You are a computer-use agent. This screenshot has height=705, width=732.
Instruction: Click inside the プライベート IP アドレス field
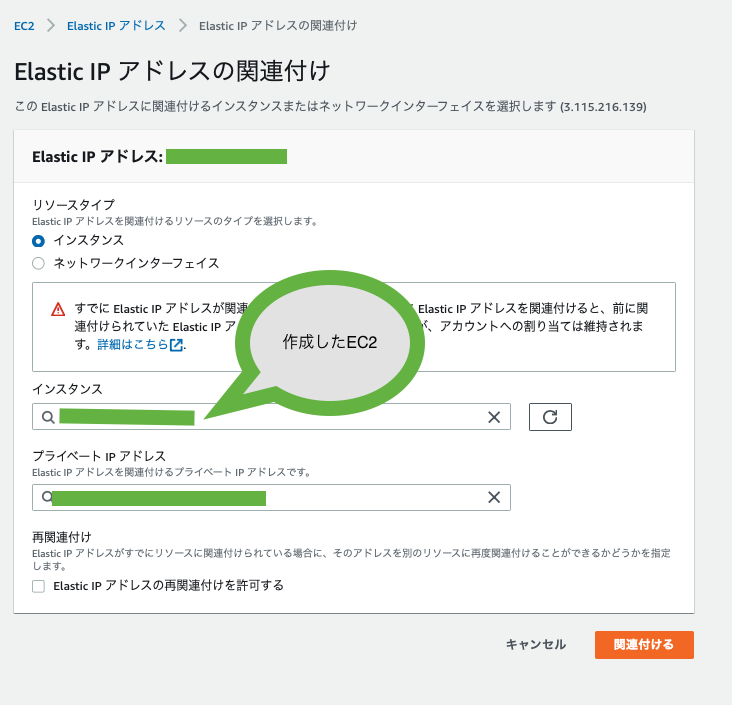(271, 497)
